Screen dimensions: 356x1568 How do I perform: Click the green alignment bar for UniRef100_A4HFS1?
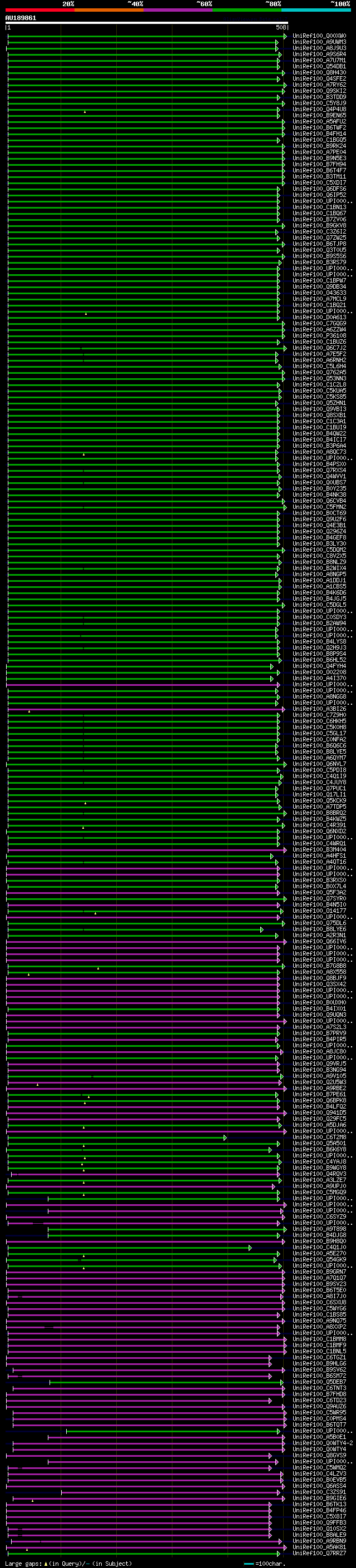(x=140, y=856)
